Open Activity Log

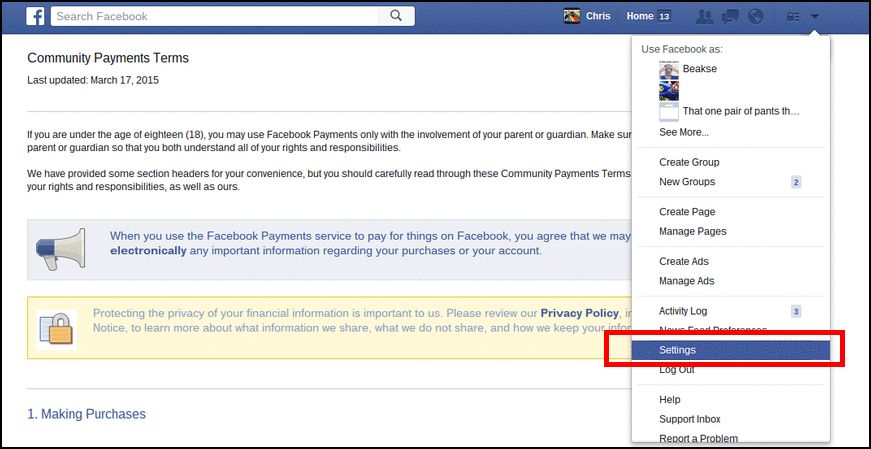pos(683,311)
